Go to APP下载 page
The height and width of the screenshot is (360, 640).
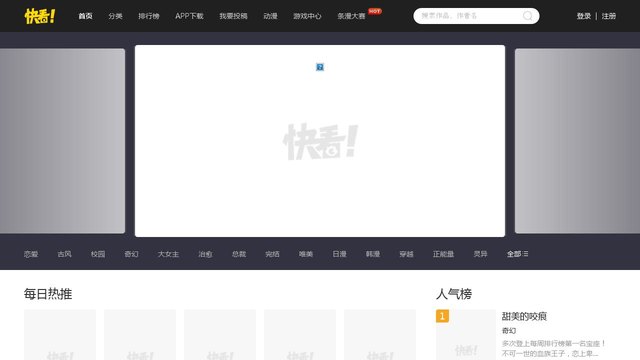click(x=189, y=16)
